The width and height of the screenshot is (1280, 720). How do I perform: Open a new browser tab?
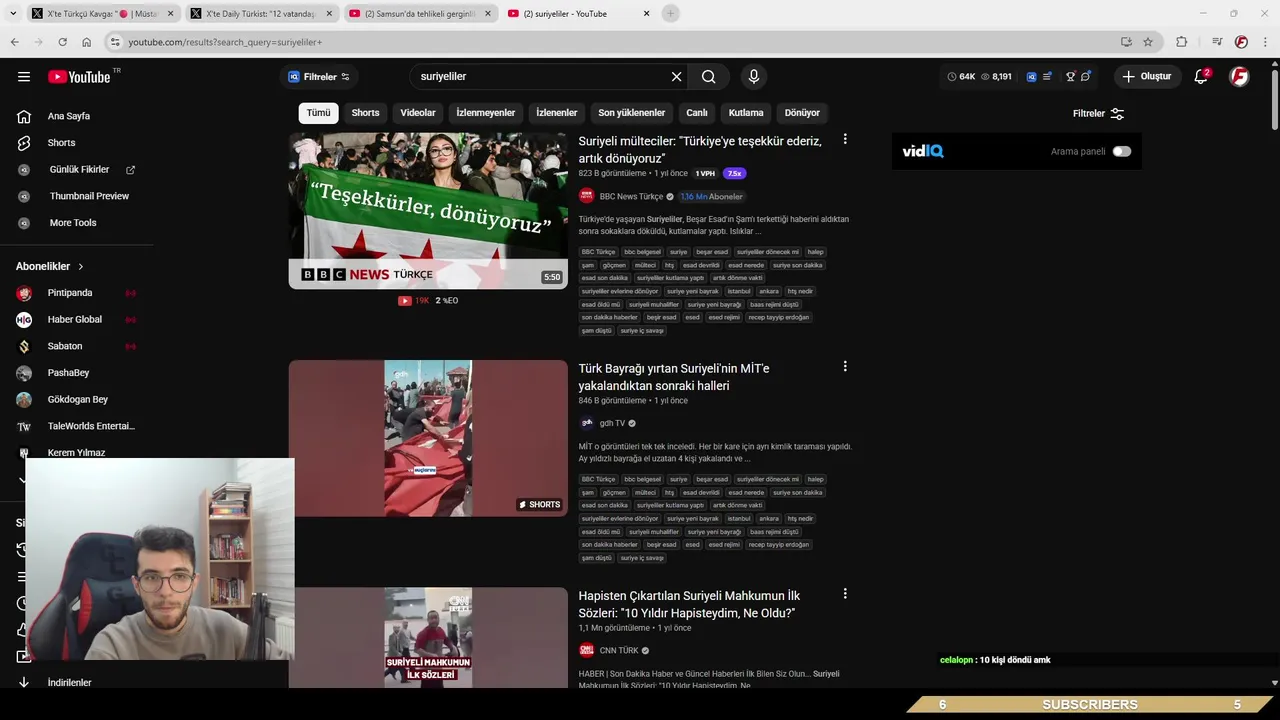pyautogui.click(x=671, y=13)
